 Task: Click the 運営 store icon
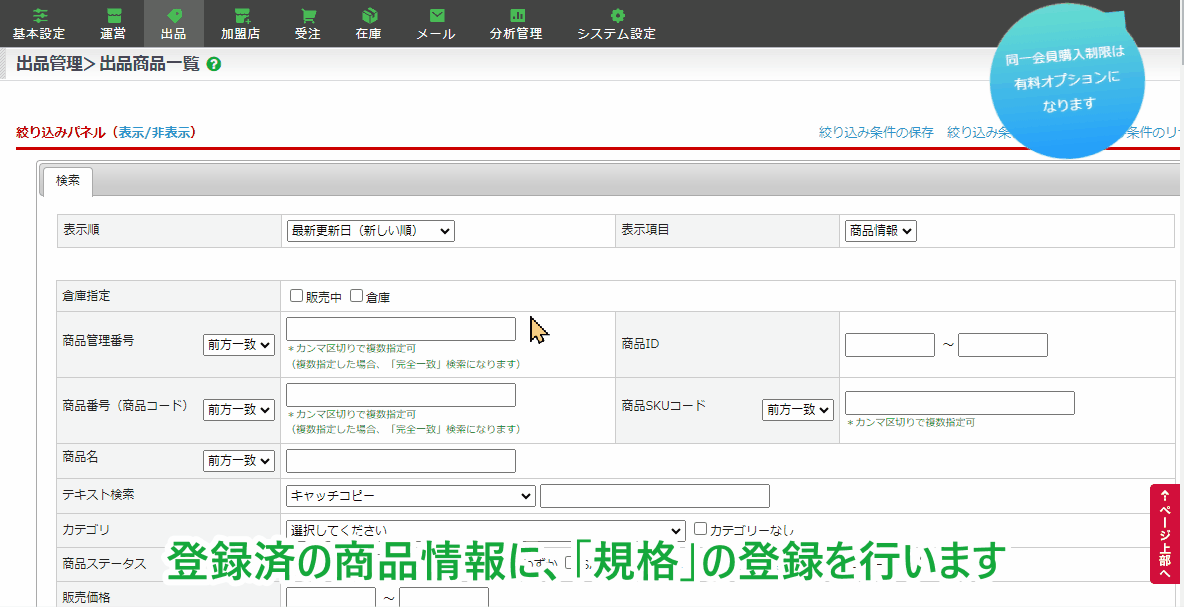click(x=113, y=16)
